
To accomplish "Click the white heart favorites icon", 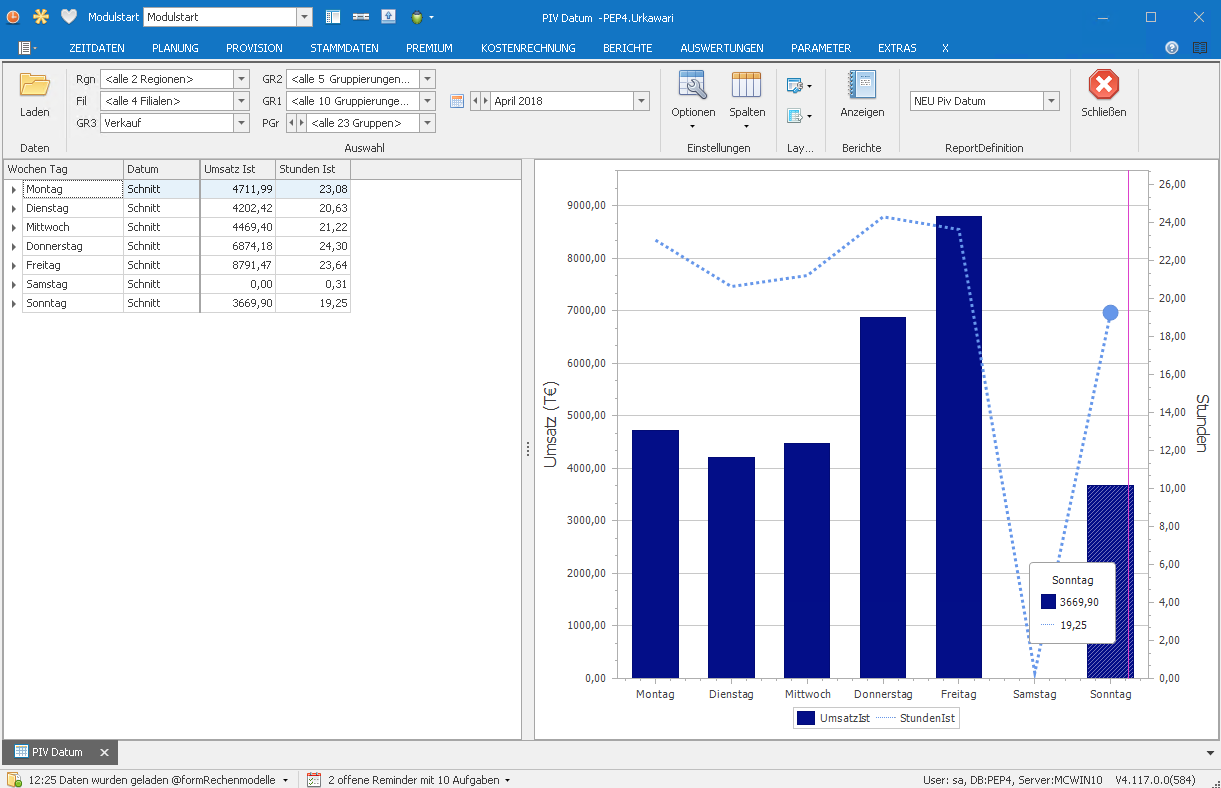I will tap(69, 17).
